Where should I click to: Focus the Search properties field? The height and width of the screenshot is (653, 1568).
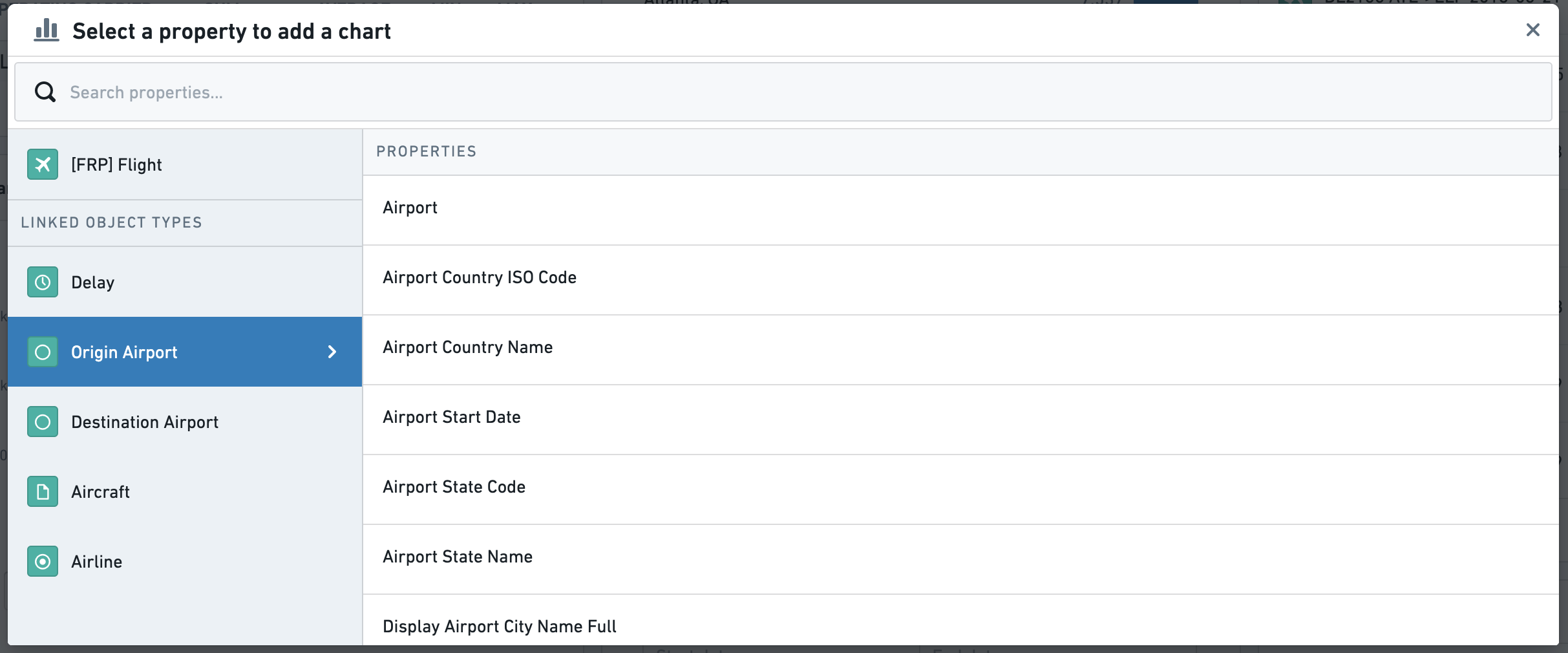coord(783,92)
